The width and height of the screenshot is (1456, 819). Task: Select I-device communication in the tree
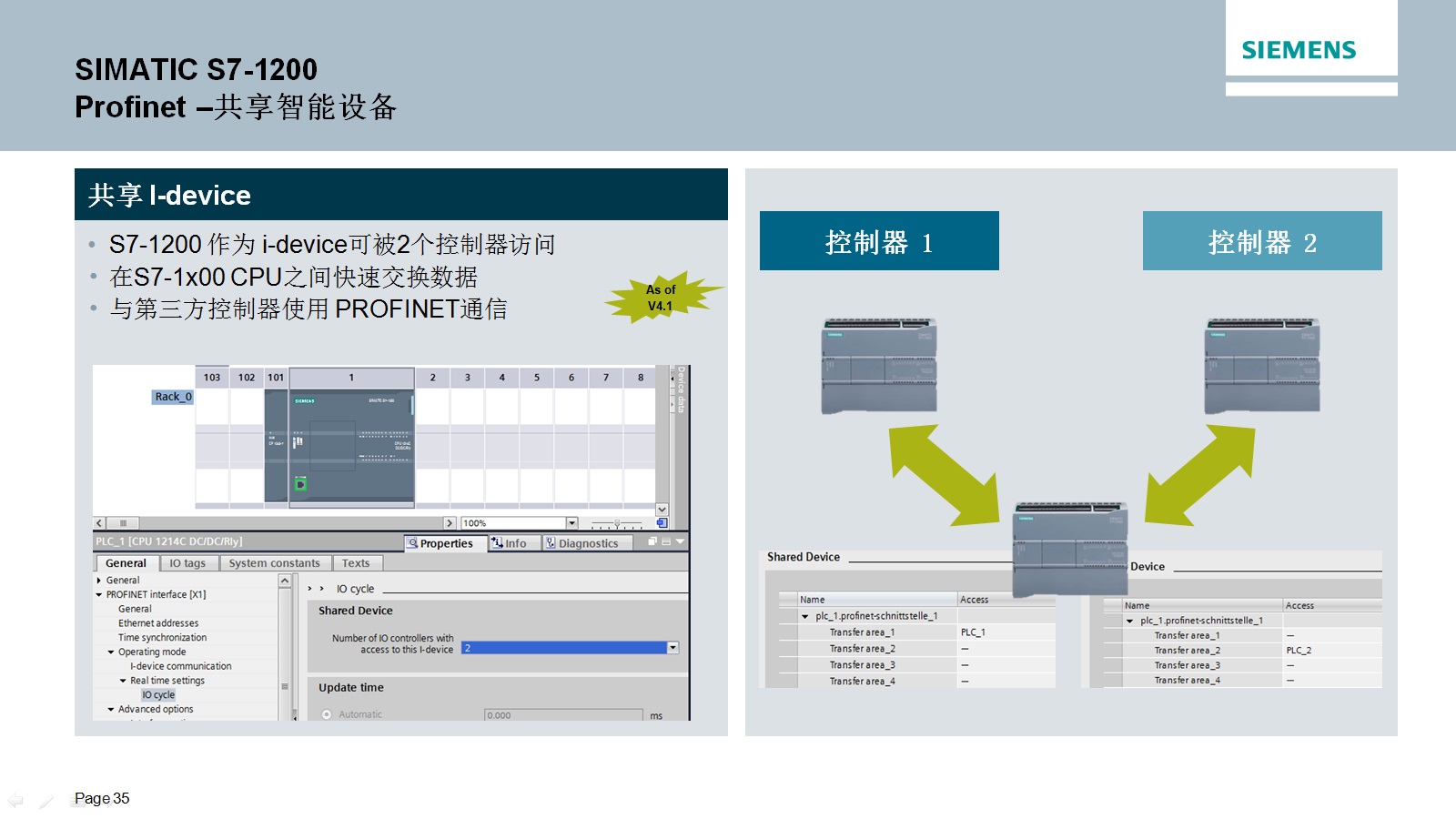[x=181, y=666]
